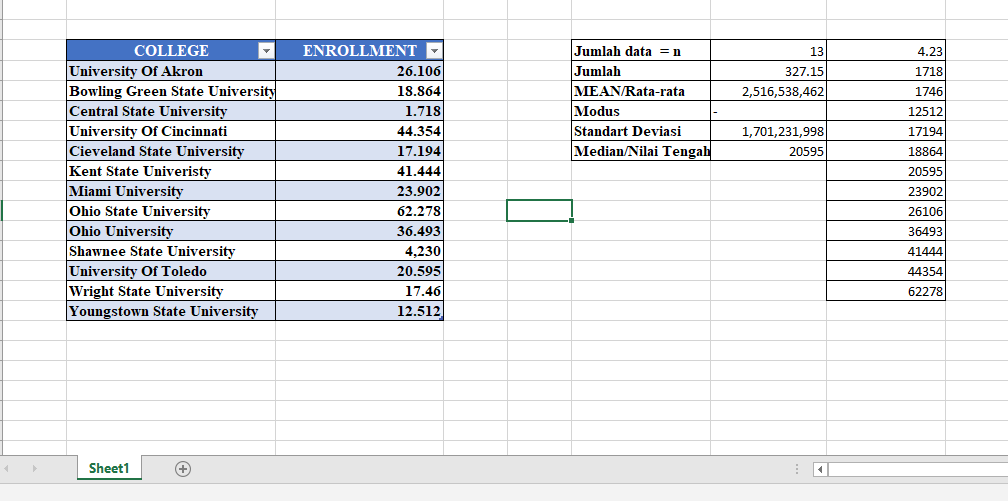Select enrollment value 4,230

pyautogui.click(x=359, y=250)
